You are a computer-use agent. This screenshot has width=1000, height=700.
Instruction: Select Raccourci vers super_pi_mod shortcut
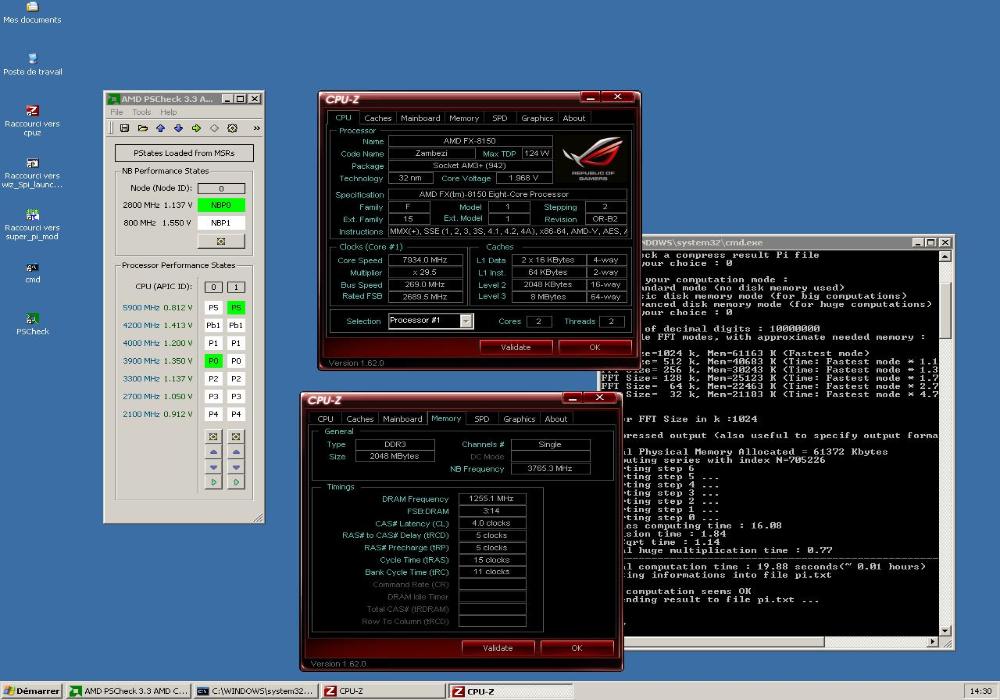[x=32, y=225]
